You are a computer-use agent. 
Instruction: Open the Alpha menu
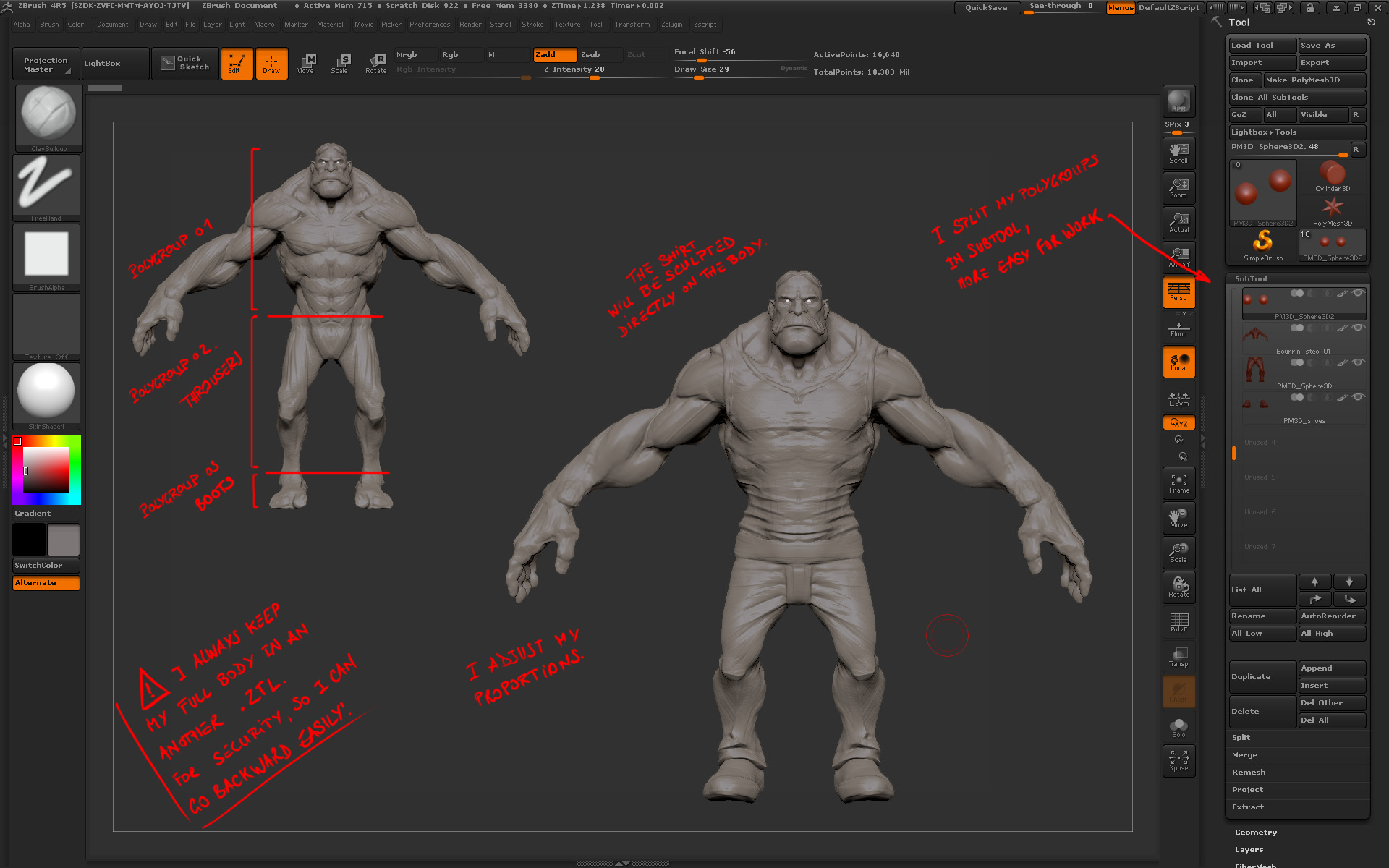click(x=22, y=25)
